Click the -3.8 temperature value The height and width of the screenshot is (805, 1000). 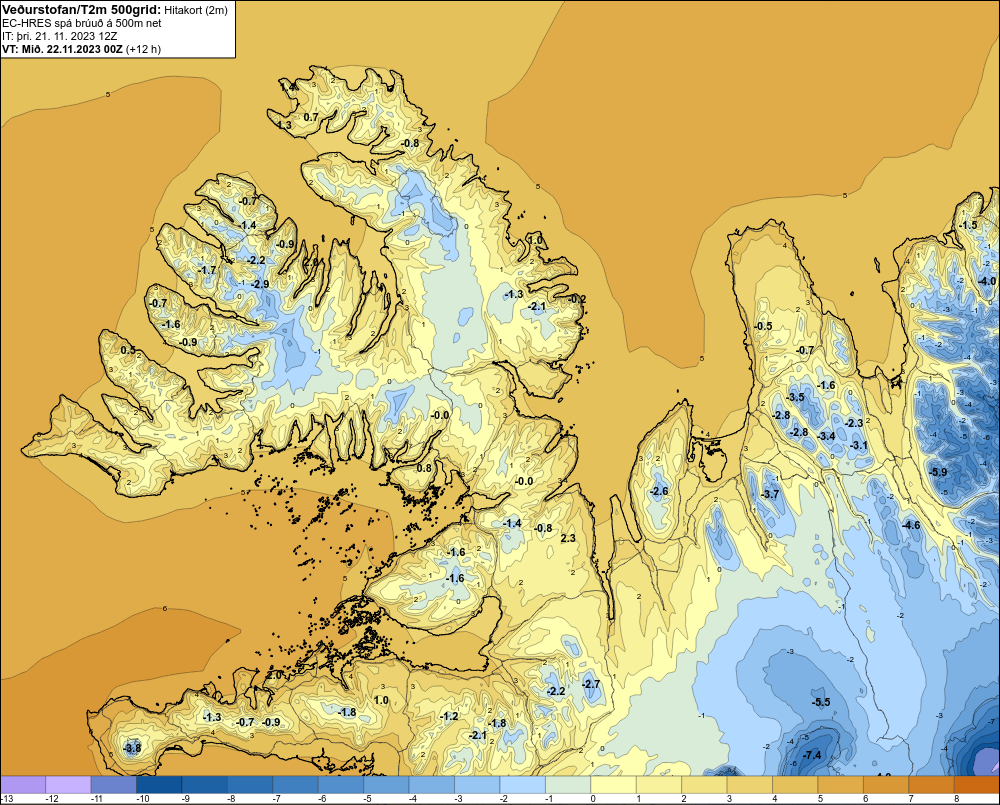pos(131,748)
